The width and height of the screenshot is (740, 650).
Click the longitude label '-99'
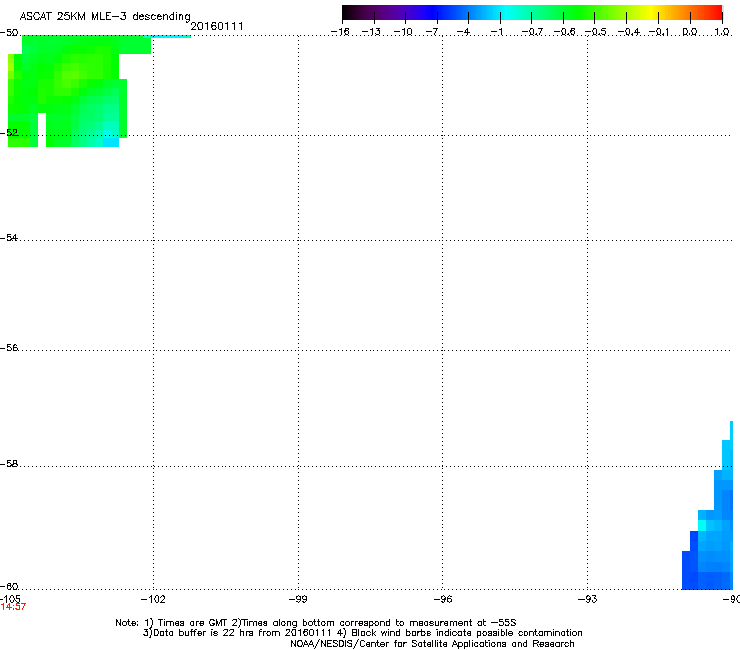[x=298, y=599]
